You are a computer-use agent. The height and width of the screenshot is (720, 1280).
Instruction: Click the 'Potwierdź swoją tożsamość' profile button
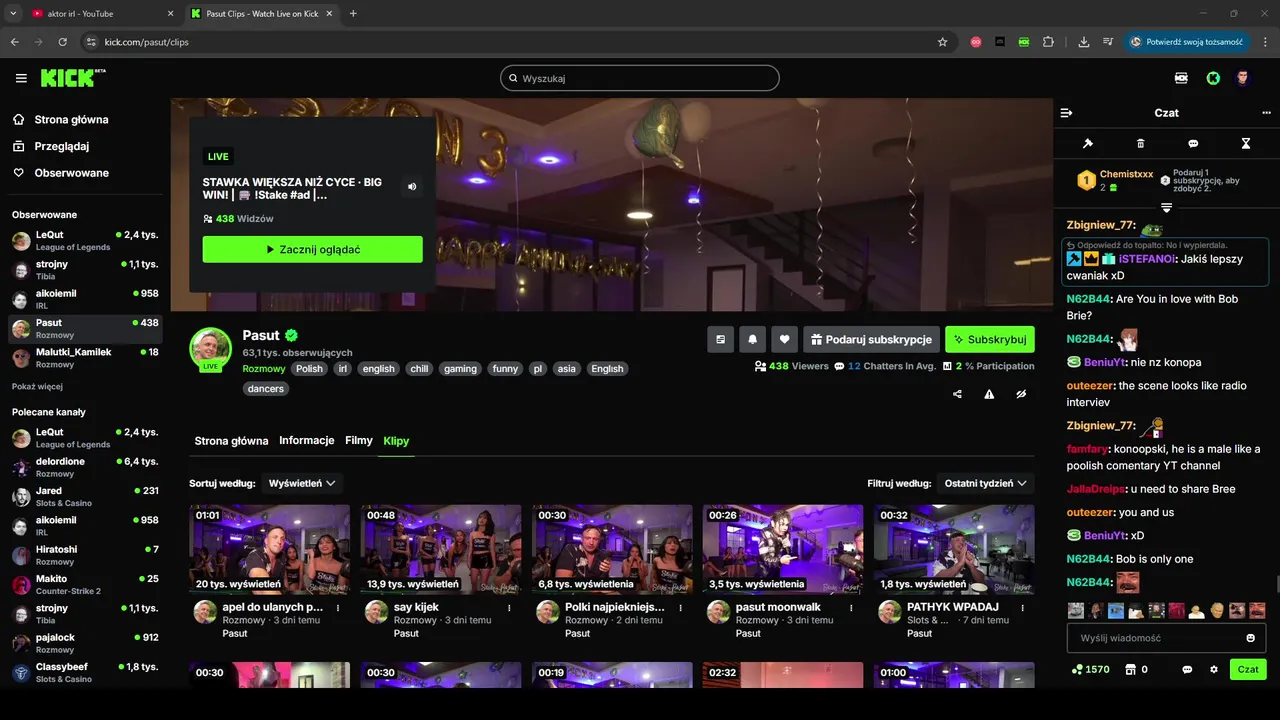pyautogui.click(x=1186, y=42)
